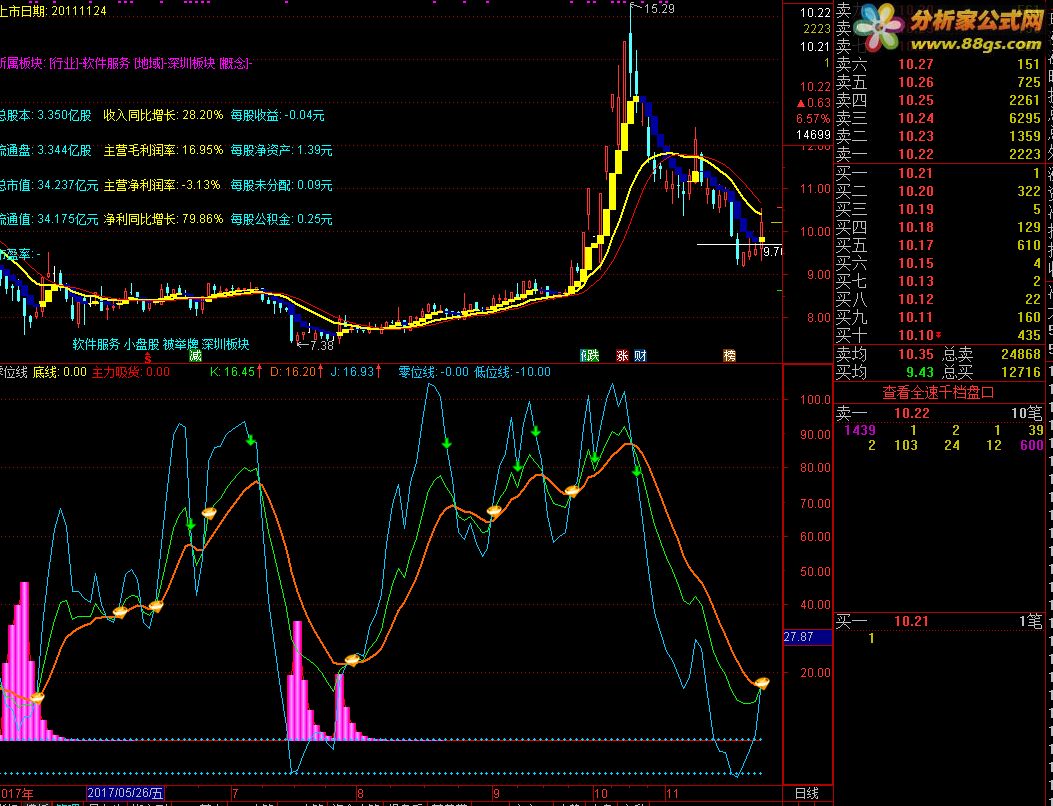
Task: Click the 卖二 10.23 order row
Action: (938, 136)
